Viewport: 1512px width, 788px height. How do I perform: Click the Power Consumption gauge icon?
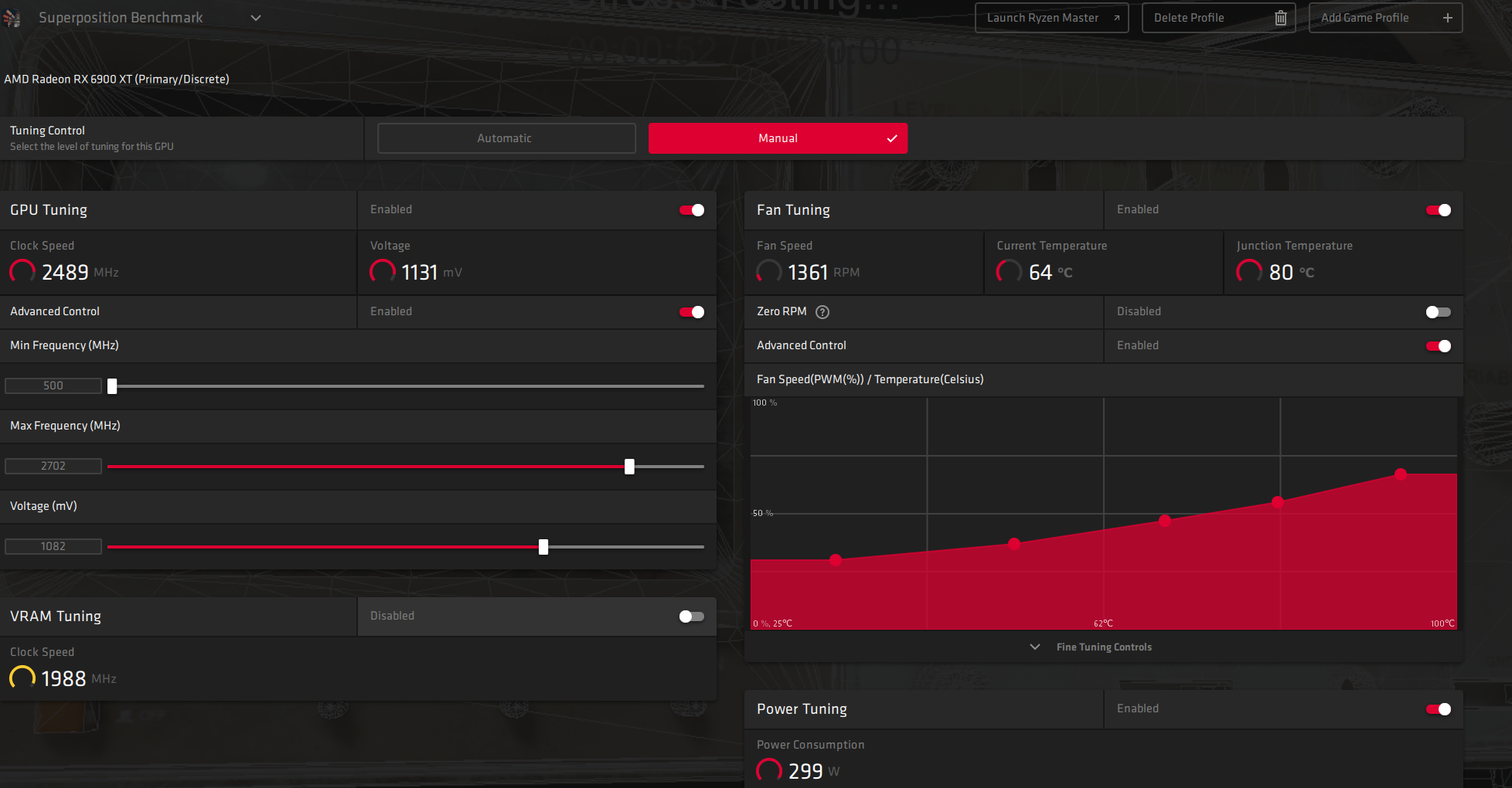pyautogui.click(x=769, y=771)
